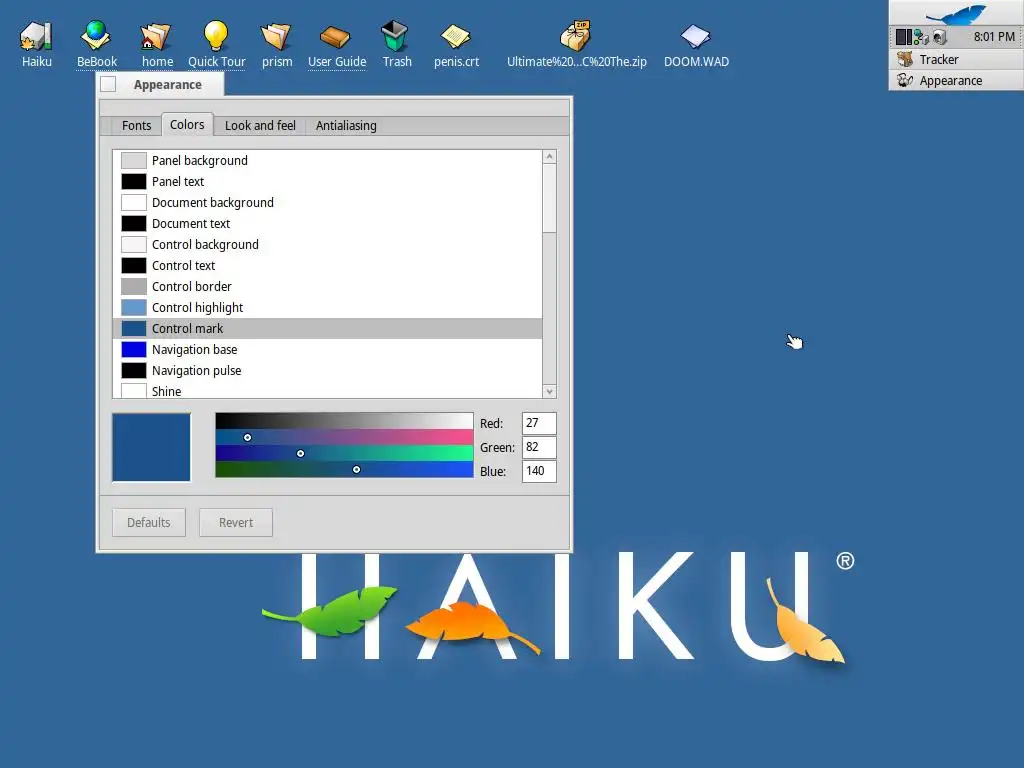Click the color list scroll up arrow
Screen dimensions: 1024x768
click(549, 157)
